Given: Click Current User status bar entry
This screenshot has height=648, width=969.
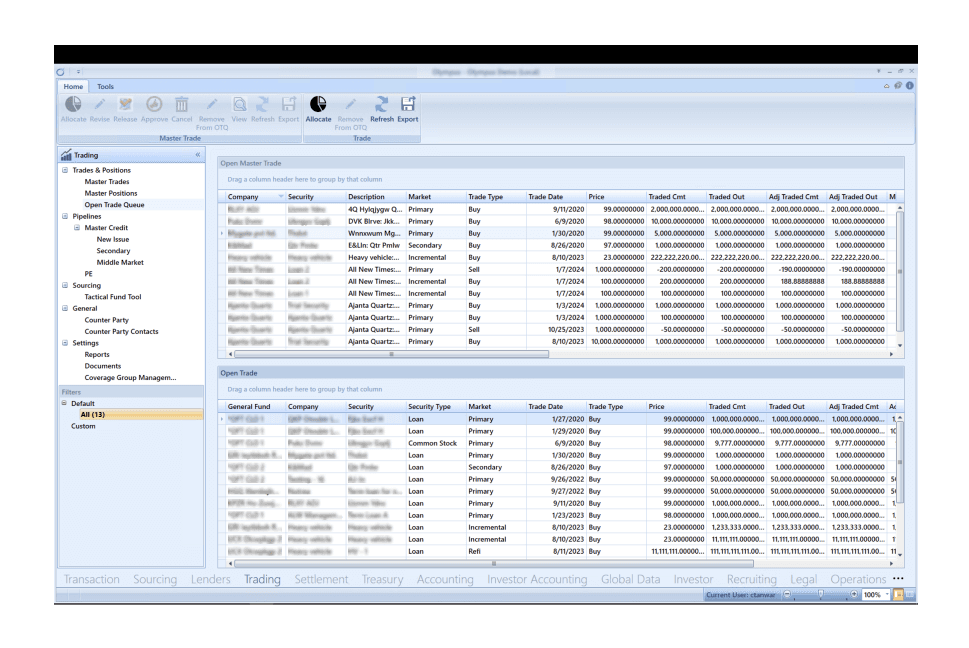Looking at the screenshot, I should [740, 594].
